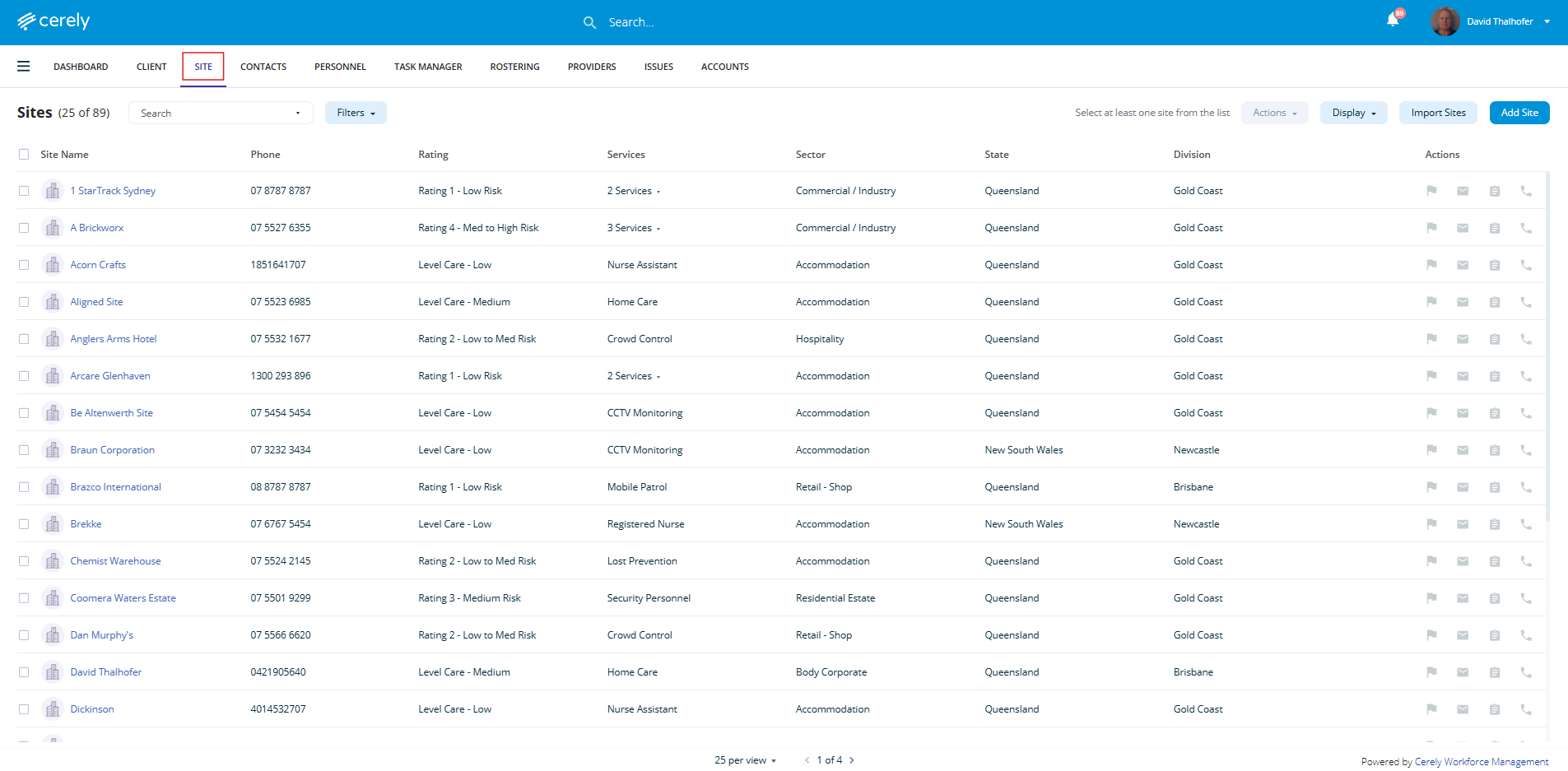
Task: Click the phone icon for A Brickworx
Action: [x=1526, y=228]
